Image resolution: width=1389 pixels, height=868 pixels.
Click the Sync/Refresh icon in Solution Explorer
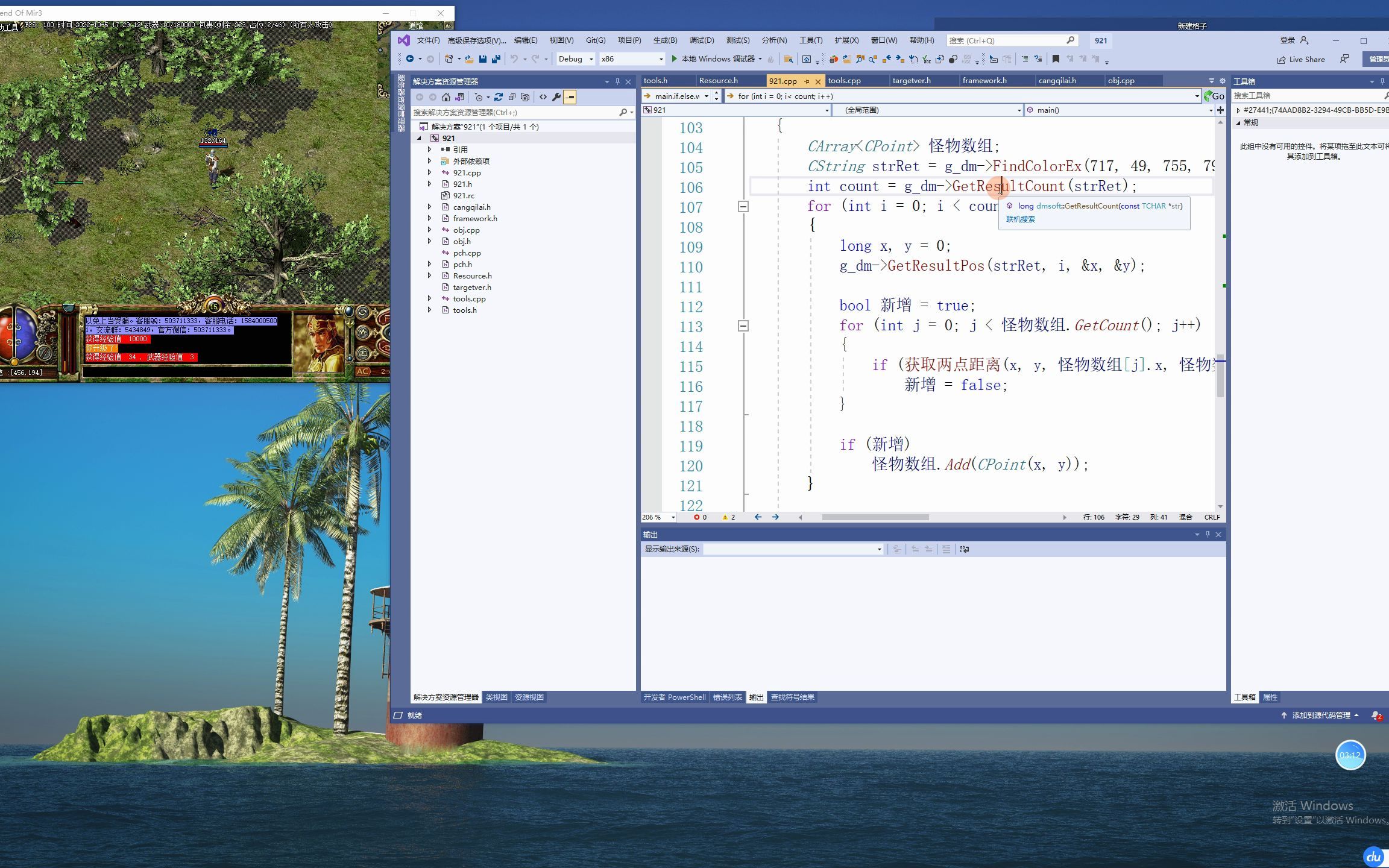click(498, 97)
